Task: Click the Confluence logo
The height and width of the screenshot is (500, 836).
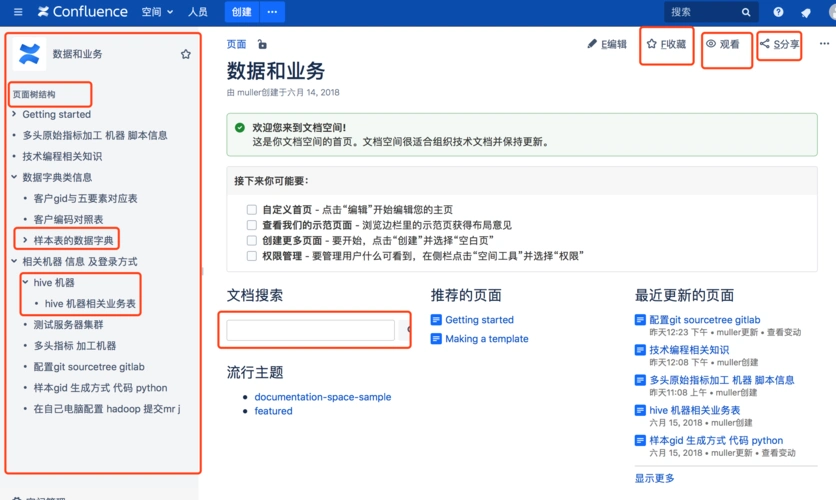Action: click(83, 12)
